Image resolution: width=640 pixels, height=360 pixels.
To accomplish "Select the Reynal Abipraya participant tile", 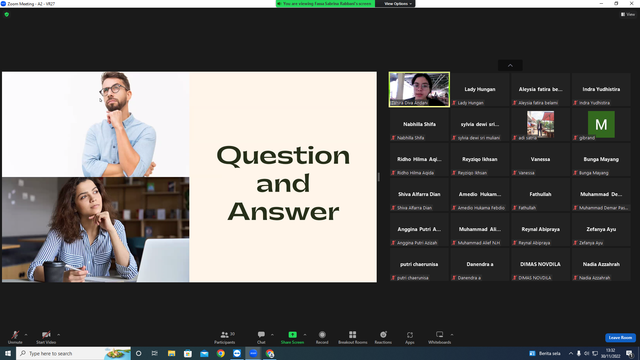I will [540, 230].
